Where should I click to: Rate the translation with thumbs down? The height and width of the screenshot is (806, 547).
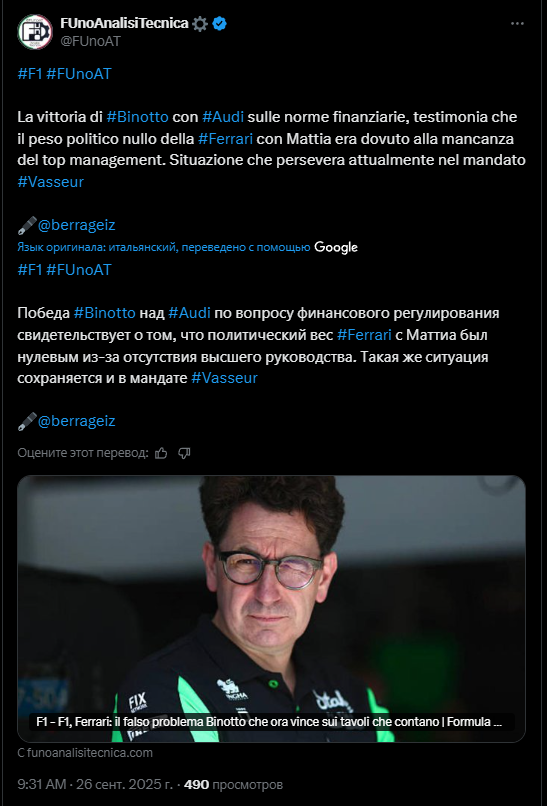184,453
